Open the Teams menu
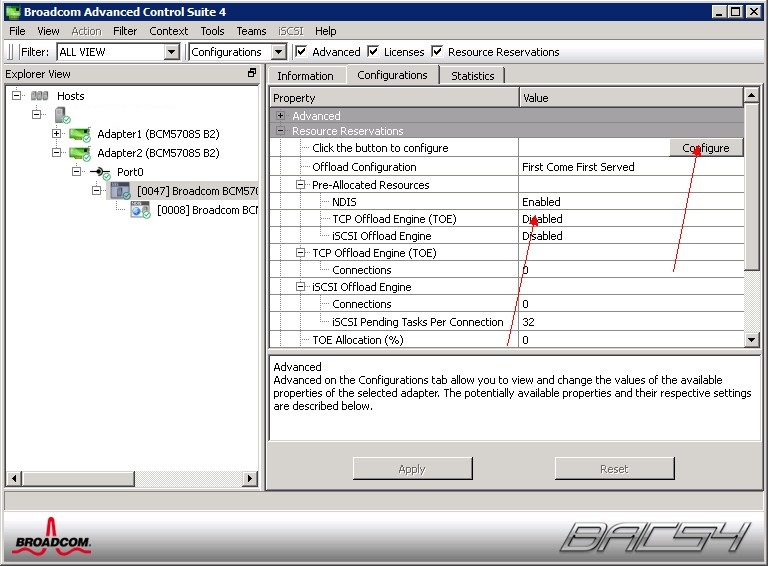This screenshot has width=768, height=566. tap(251, 31)
